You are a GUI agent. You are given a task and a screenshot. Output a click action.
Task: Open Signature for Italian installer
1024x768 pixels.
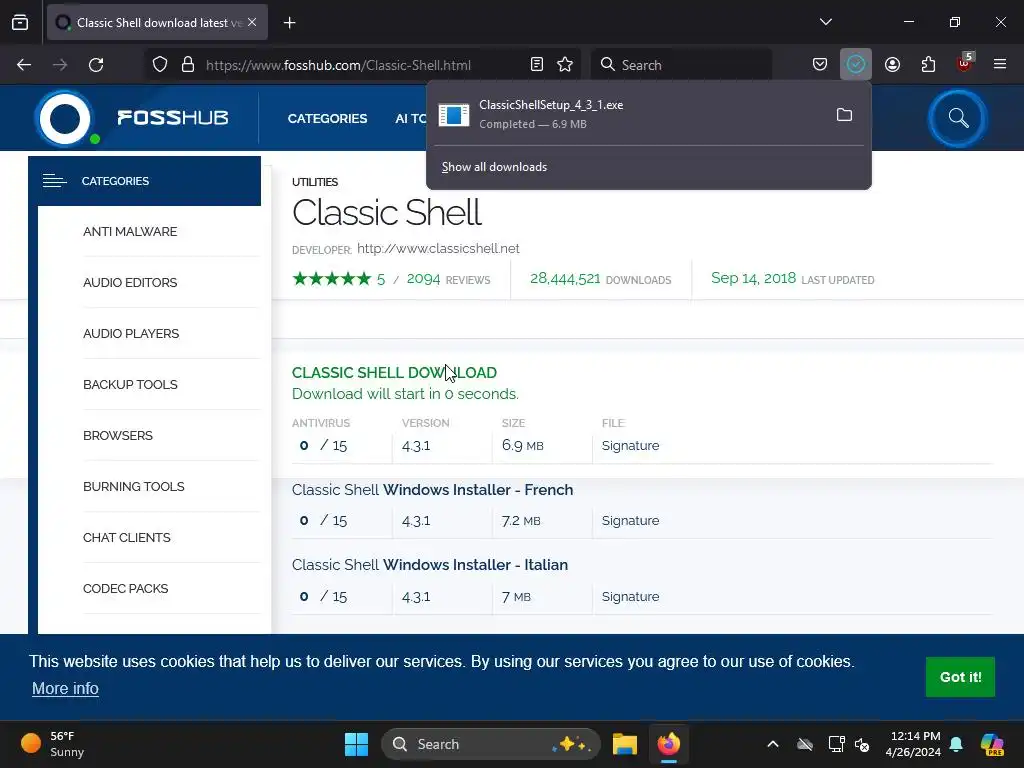pyautogui.click(x=630, y=597)
